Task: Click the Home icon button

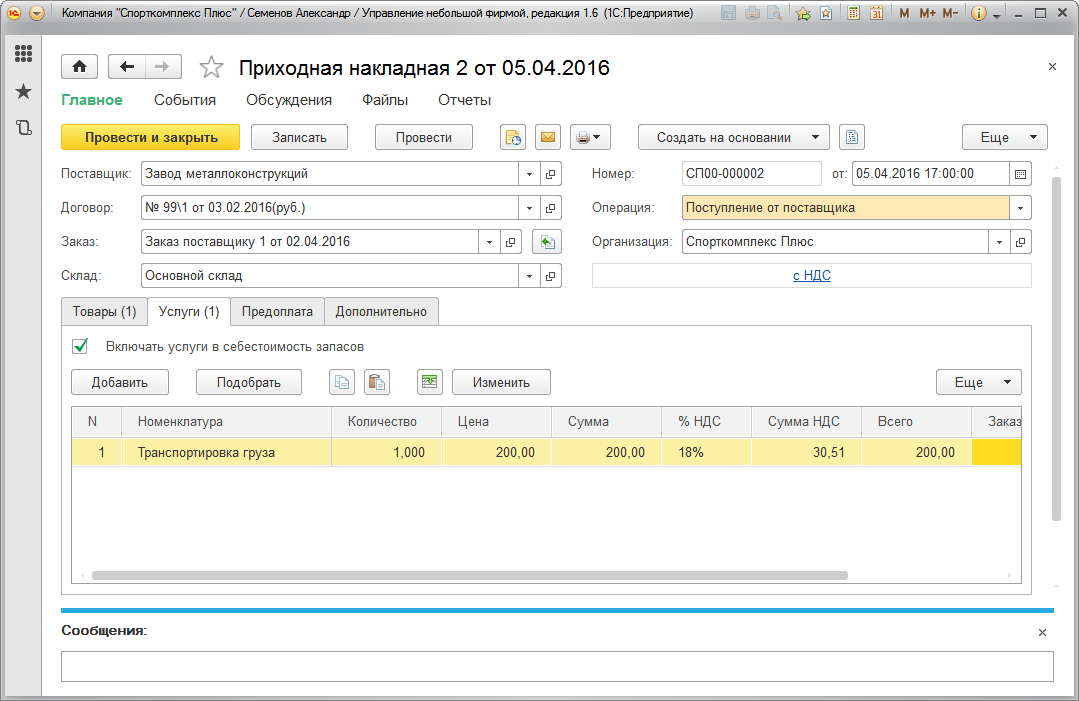Action: (79, 67)
